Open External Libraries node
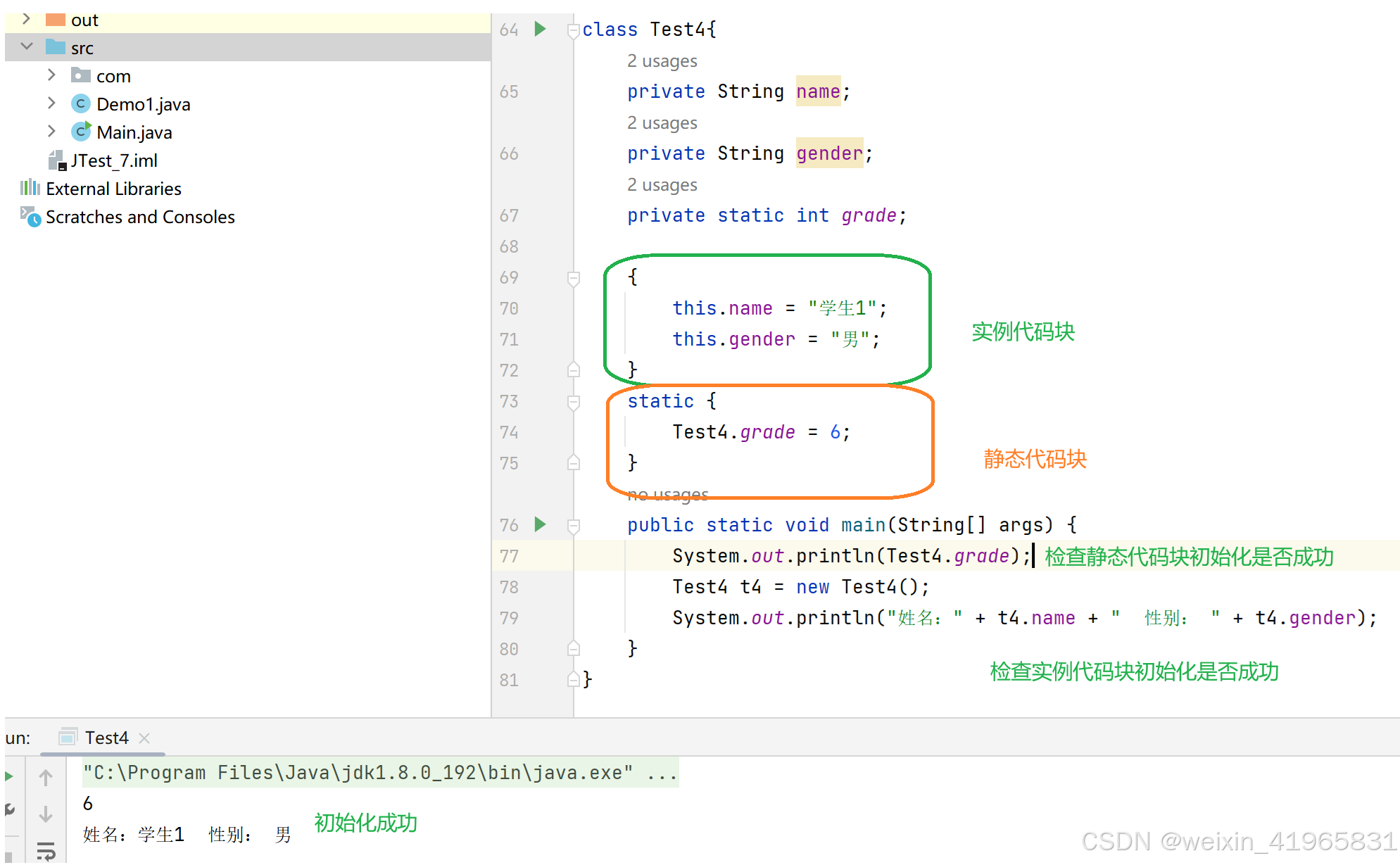This screenshot has width=1400, height=865. (x=113, y=189)
